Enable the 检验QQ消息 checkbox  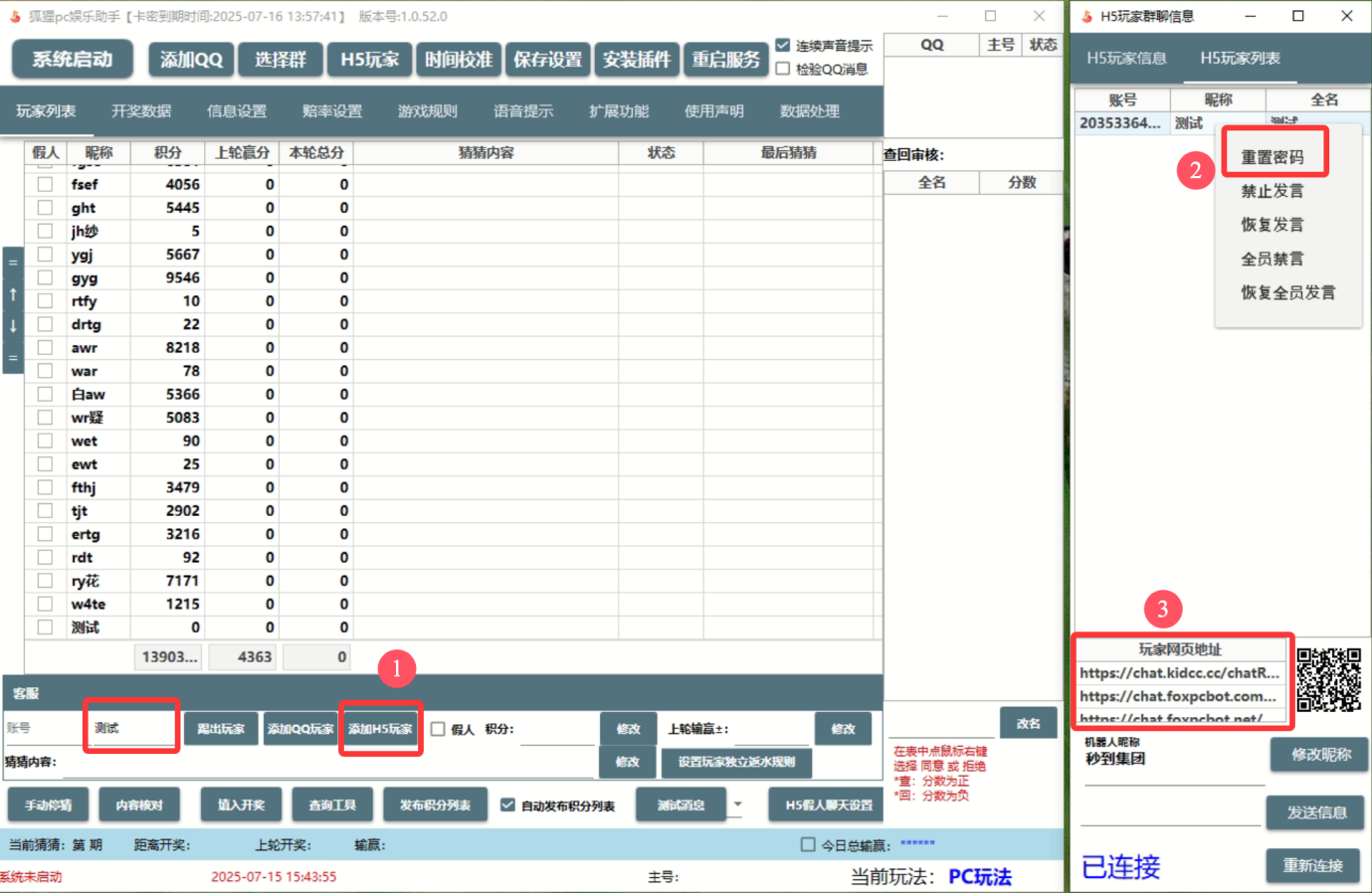(x=783, y=69)
